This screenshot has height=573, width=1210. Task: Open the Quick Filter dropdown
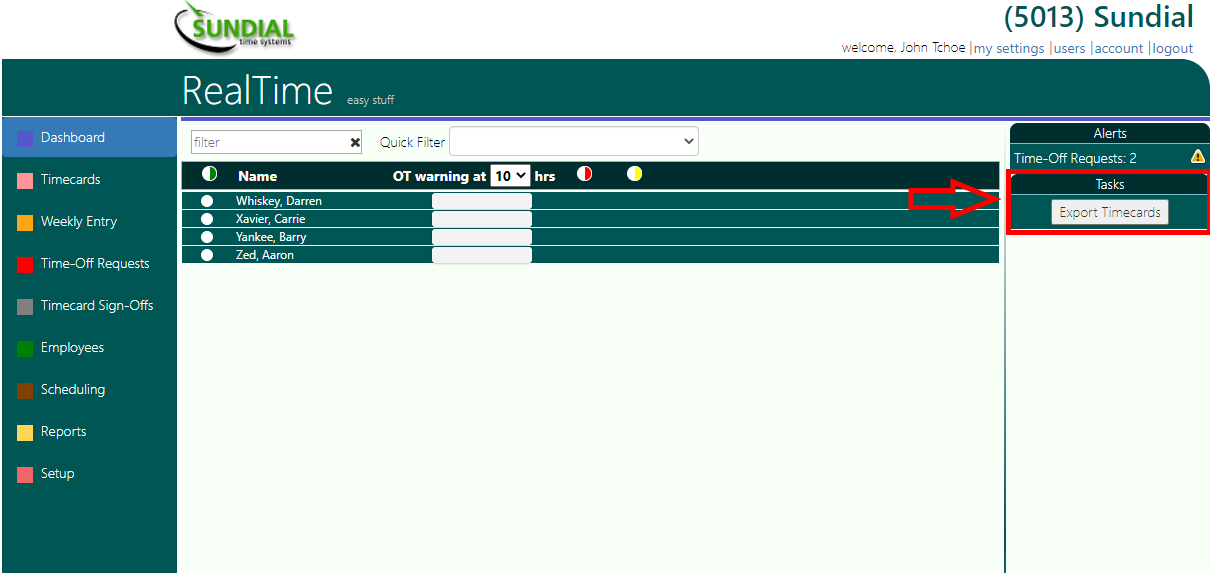[574, 142]
